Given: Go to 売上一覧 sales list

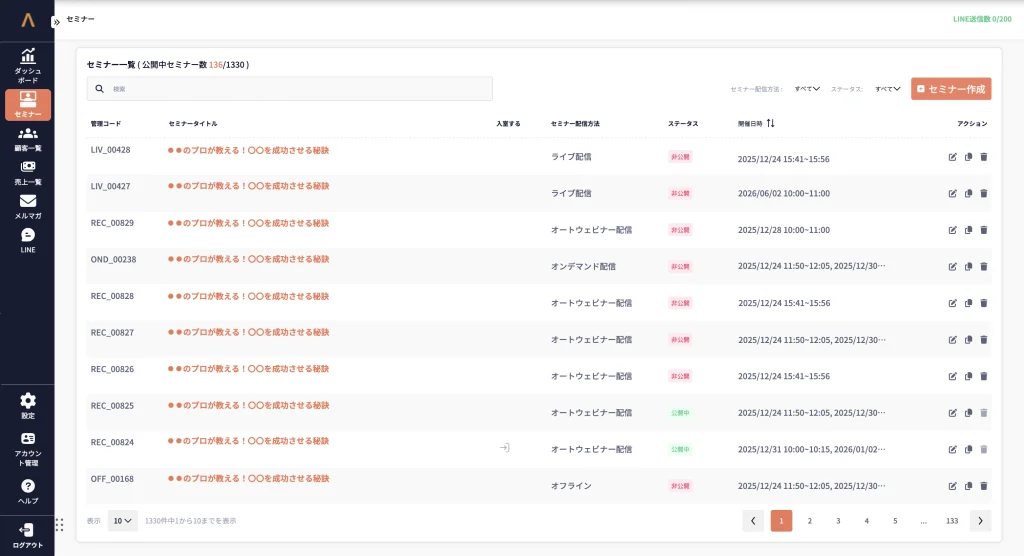Looking at the screenshot, I should (28, 172).
